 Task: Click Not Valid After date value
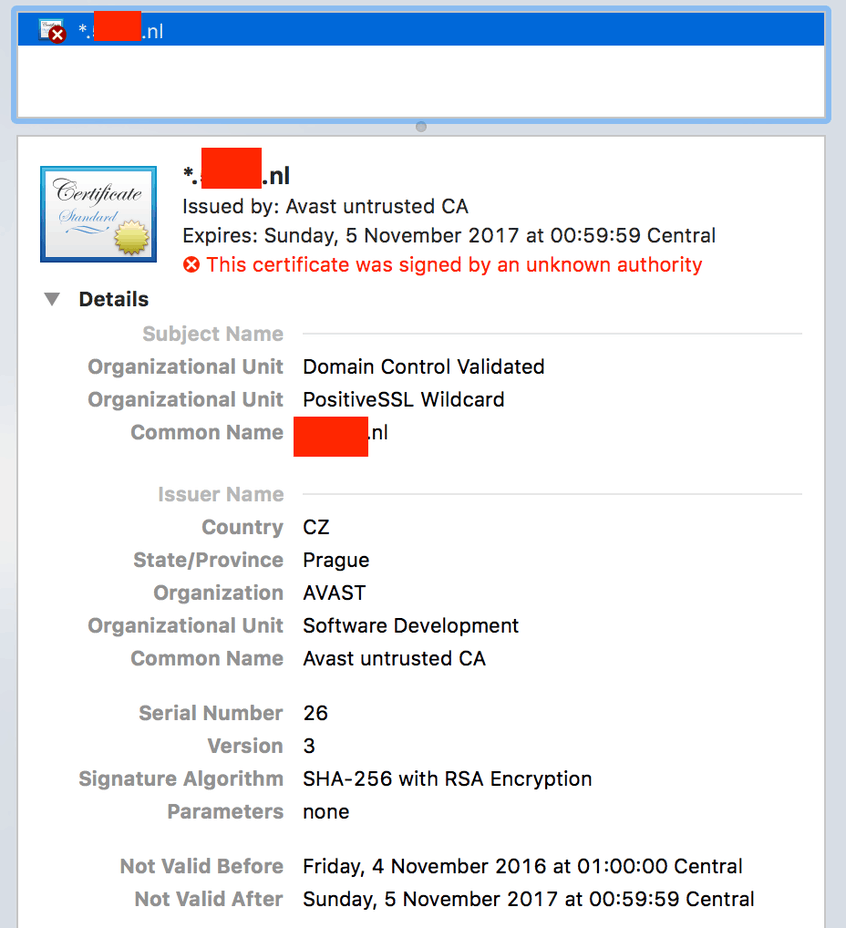click(529, 899)
